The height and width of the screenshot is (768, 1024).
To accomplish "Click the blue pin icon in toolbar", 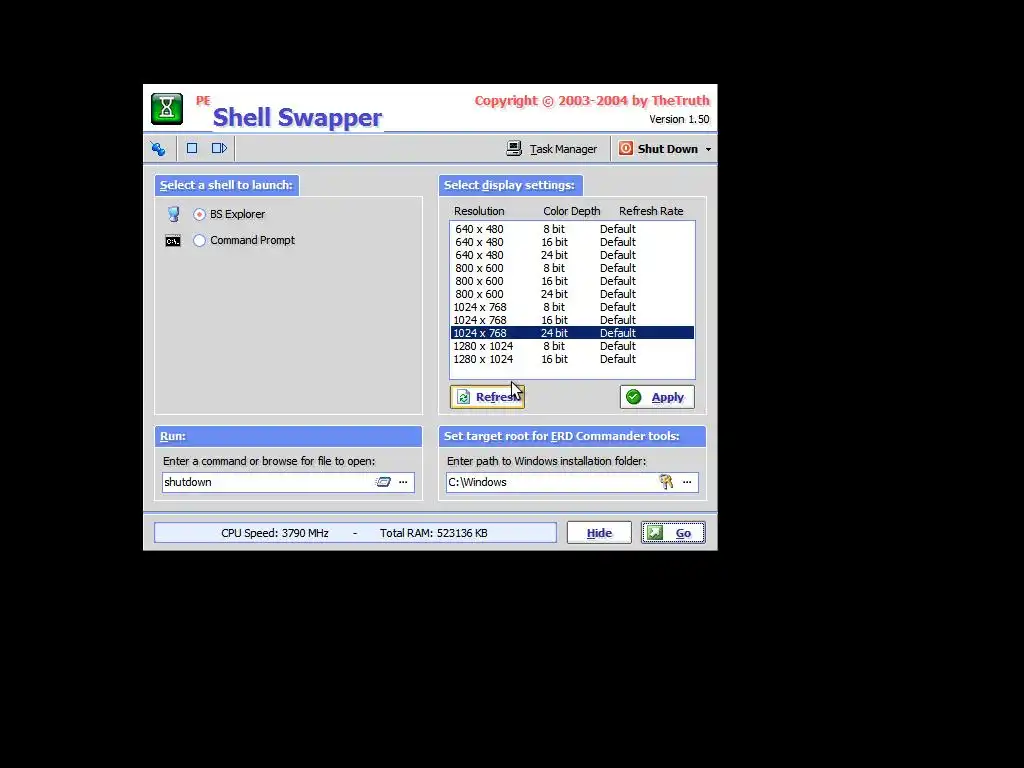I will click(158, 149).
